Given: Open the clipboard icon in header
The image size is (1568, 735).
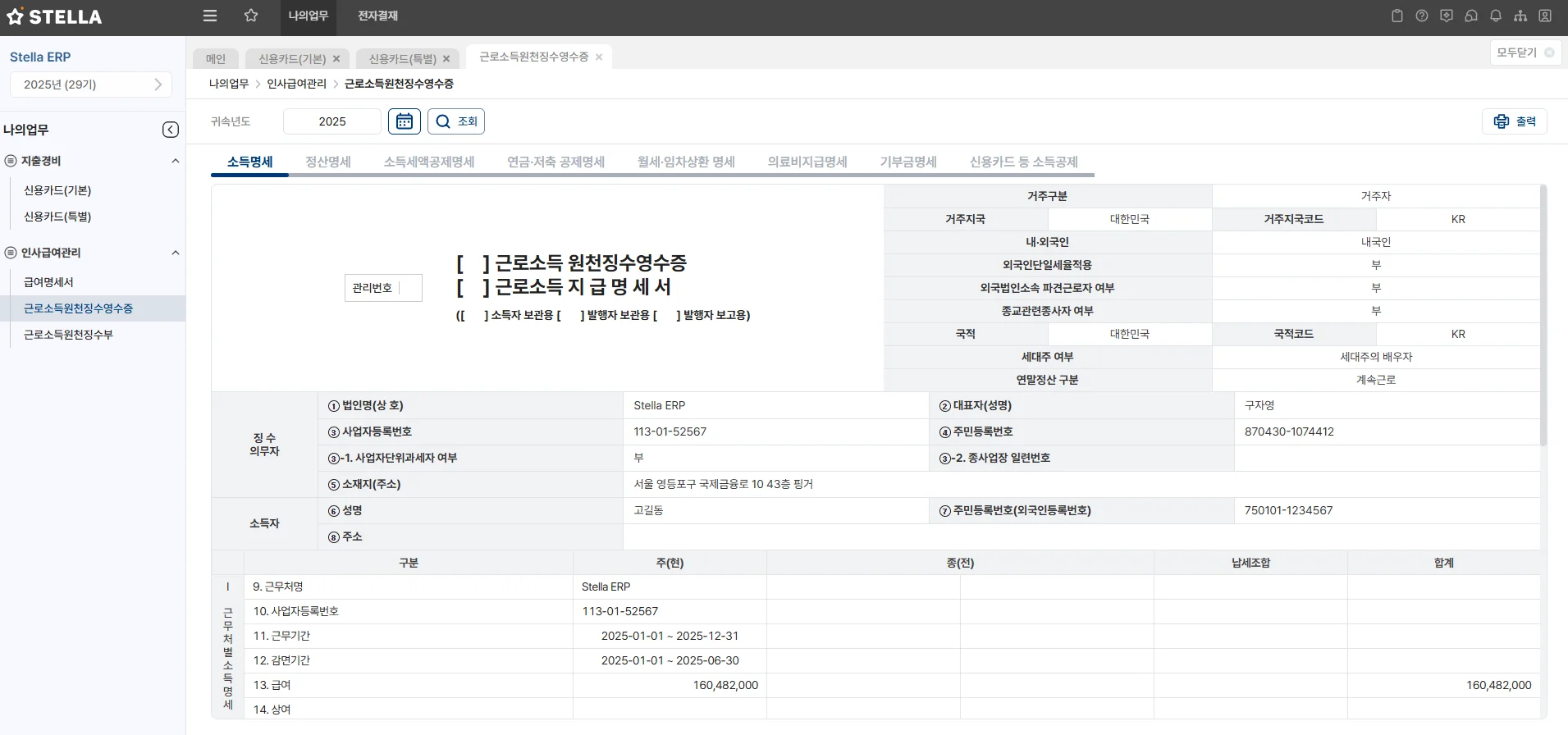Looking at the screenshot, I should pyautogui.click(x=1397, y=16).
